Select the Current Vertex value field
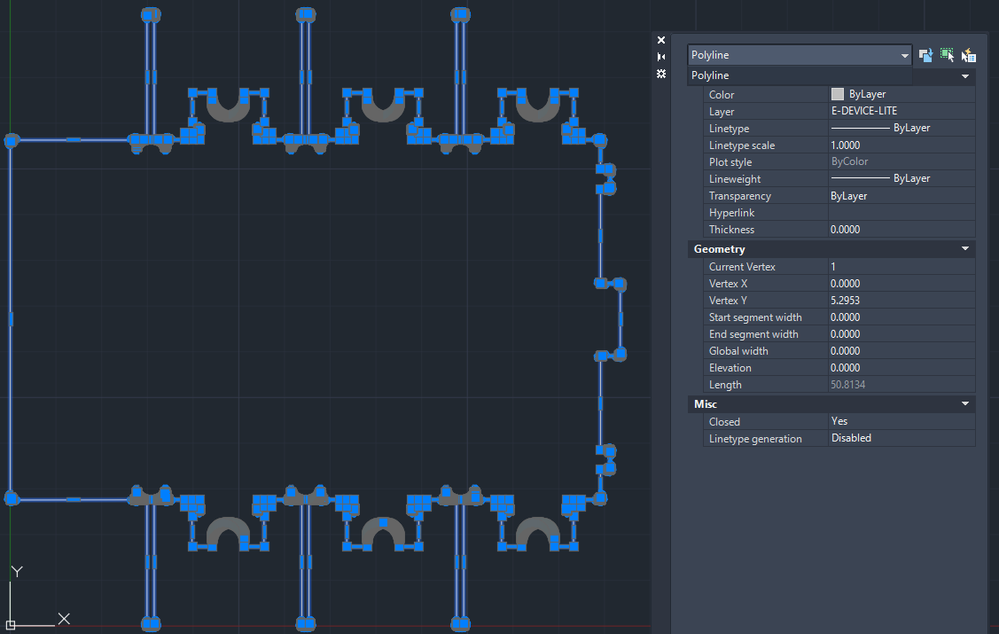Viewport: 999px width, 634px height. [902, 266]
